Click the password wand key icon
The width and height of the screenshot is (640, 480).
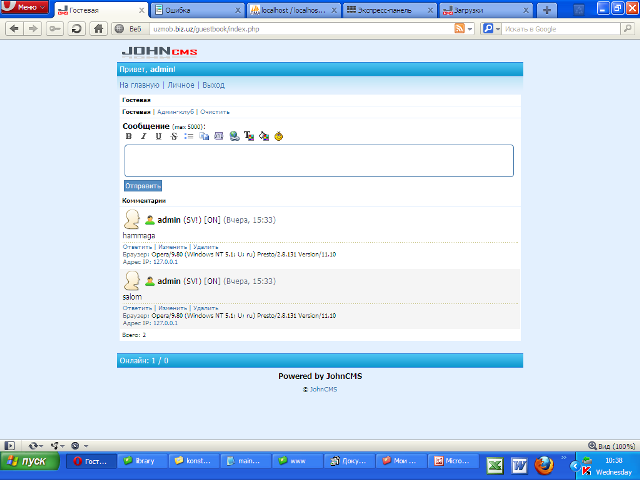click(x=55, y=29)
